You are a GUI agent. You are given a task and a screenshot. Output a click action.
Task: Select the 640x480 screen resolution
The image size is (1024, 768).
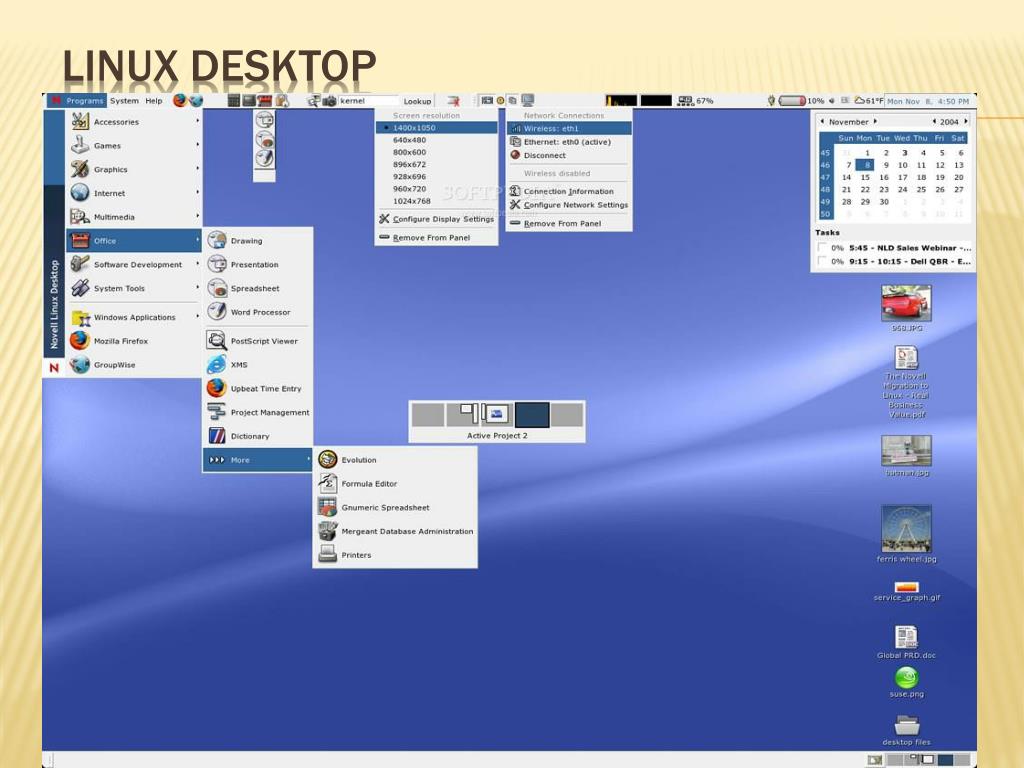pos(436,140)
